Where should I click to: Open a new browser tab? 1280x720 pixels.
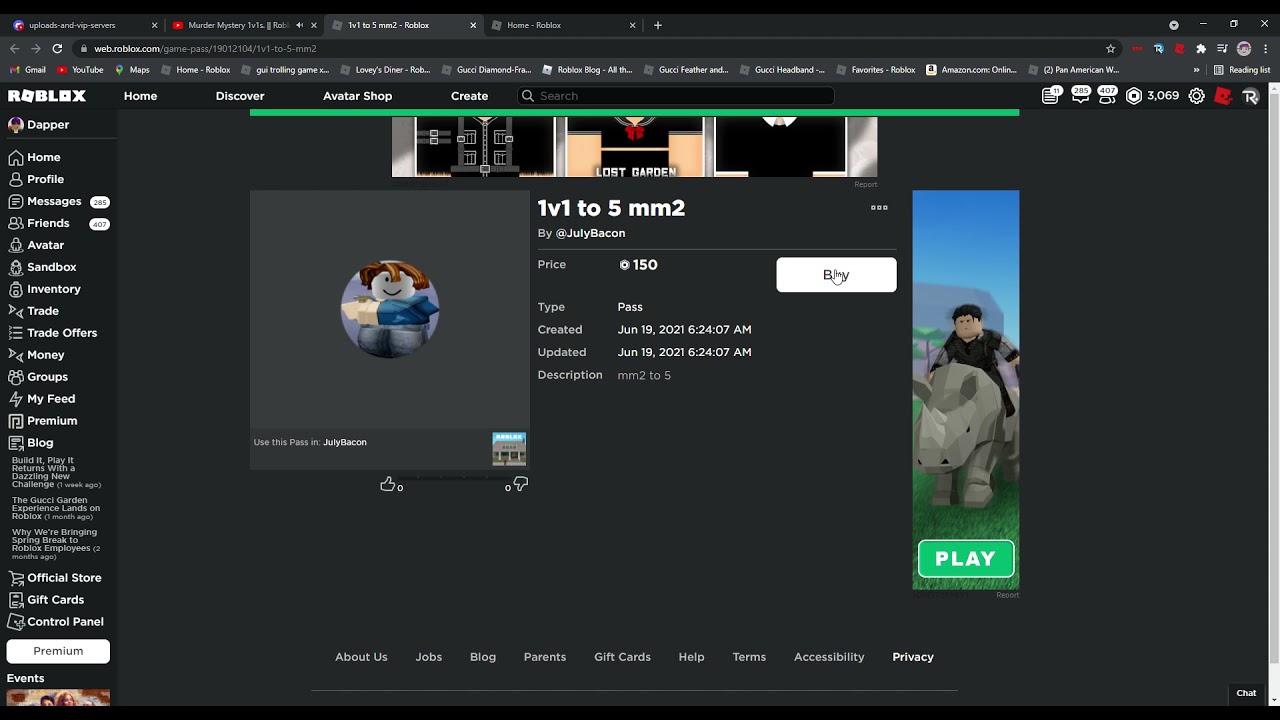657,25
